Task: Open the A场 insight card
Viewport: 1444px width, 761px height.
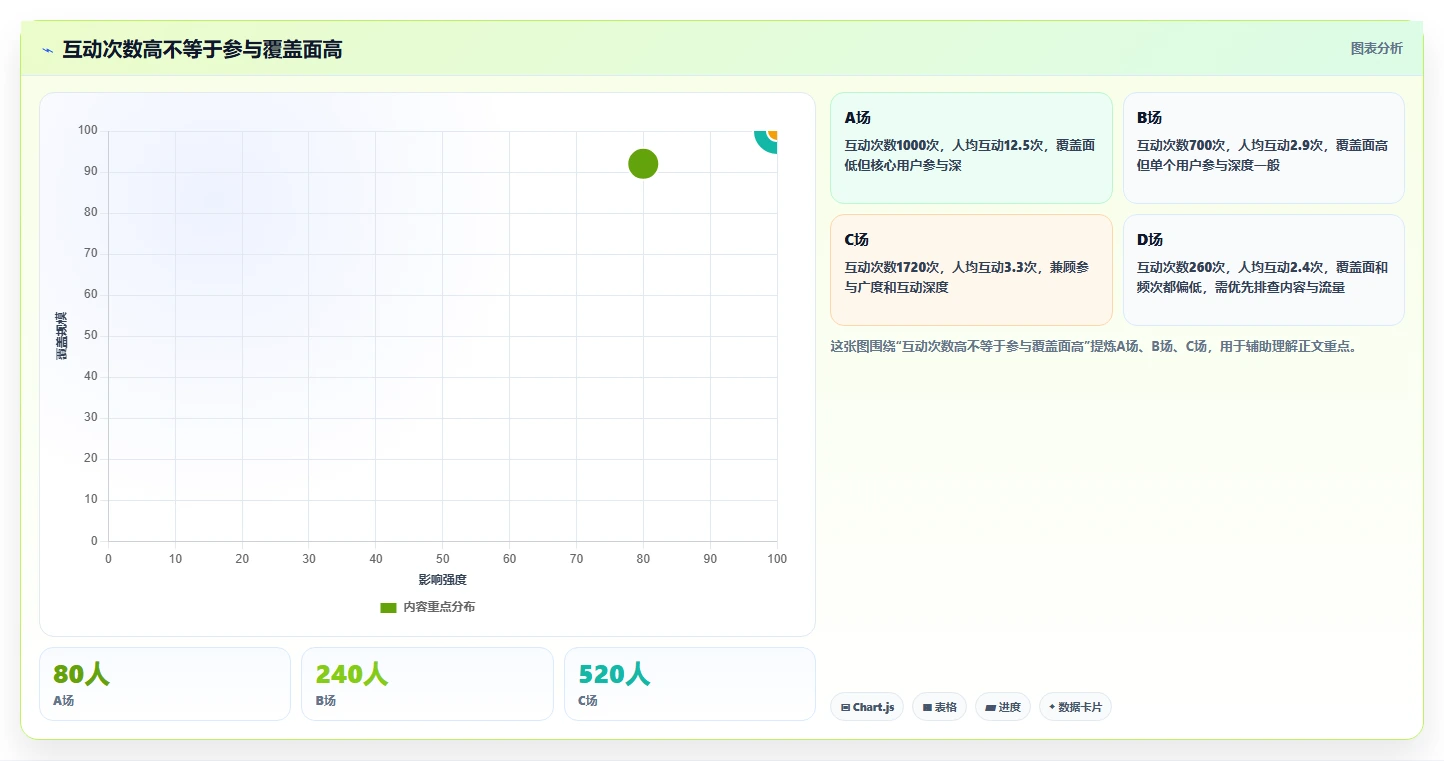Action: point(971,148)
